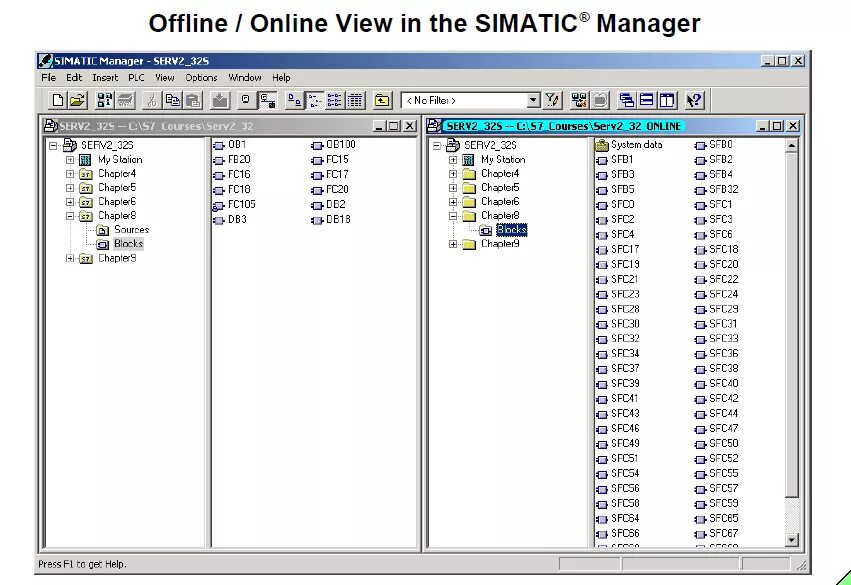Open the Edit menu
Screen dimensions: 851x585
click(74, 78)
